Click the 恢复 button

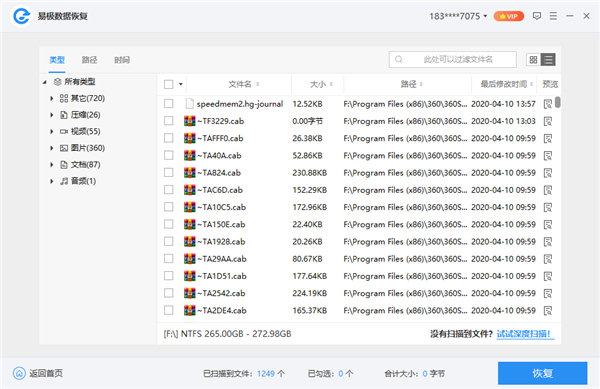542,373
